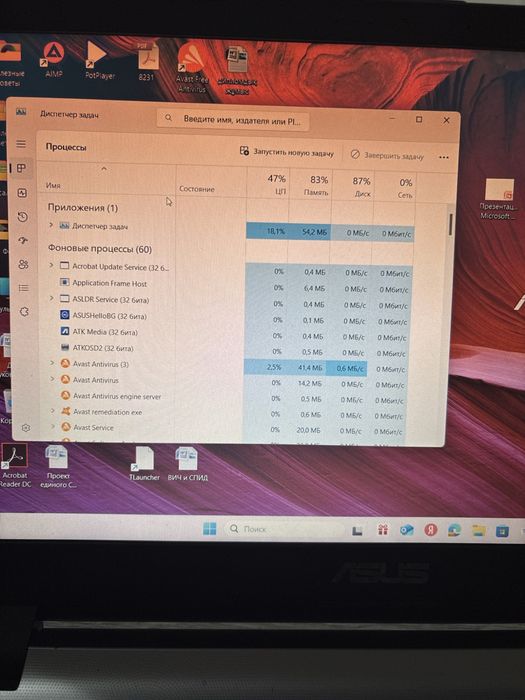
Task: Select the Avast Antivirus engine server row
Action: pyautogui.click(x=232, y=397)
